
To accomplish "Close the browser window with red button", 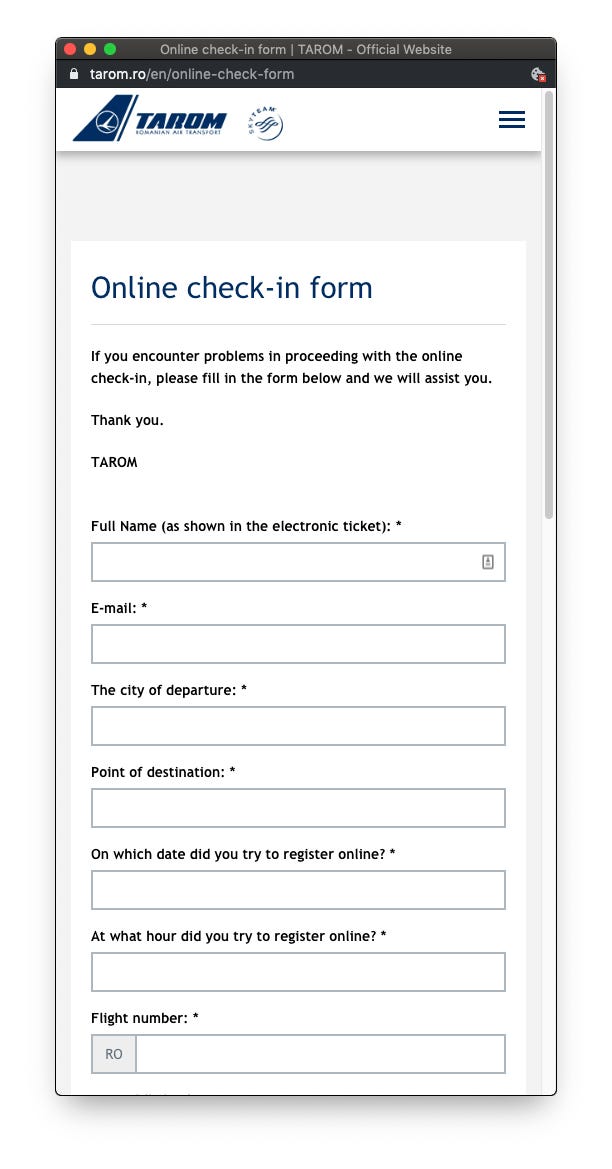I will pos(70,49).
